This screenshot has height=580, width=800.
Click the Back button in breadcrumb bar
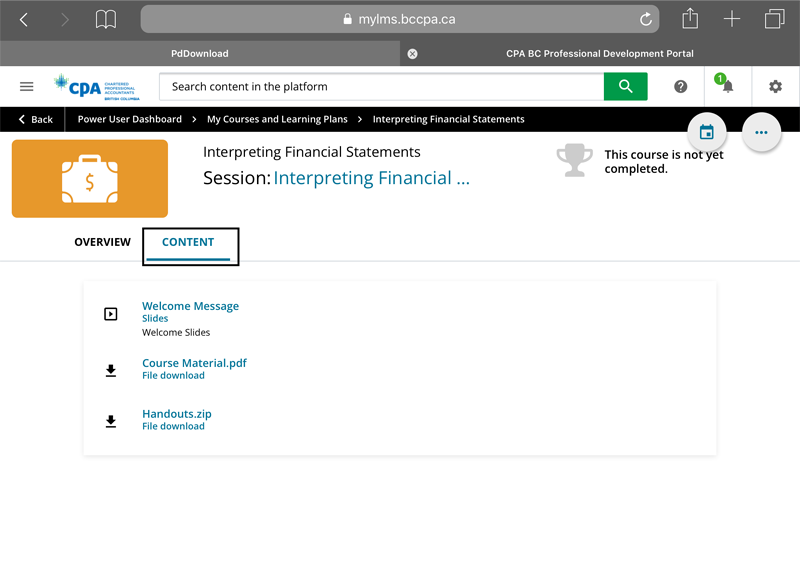pos(35,119)
